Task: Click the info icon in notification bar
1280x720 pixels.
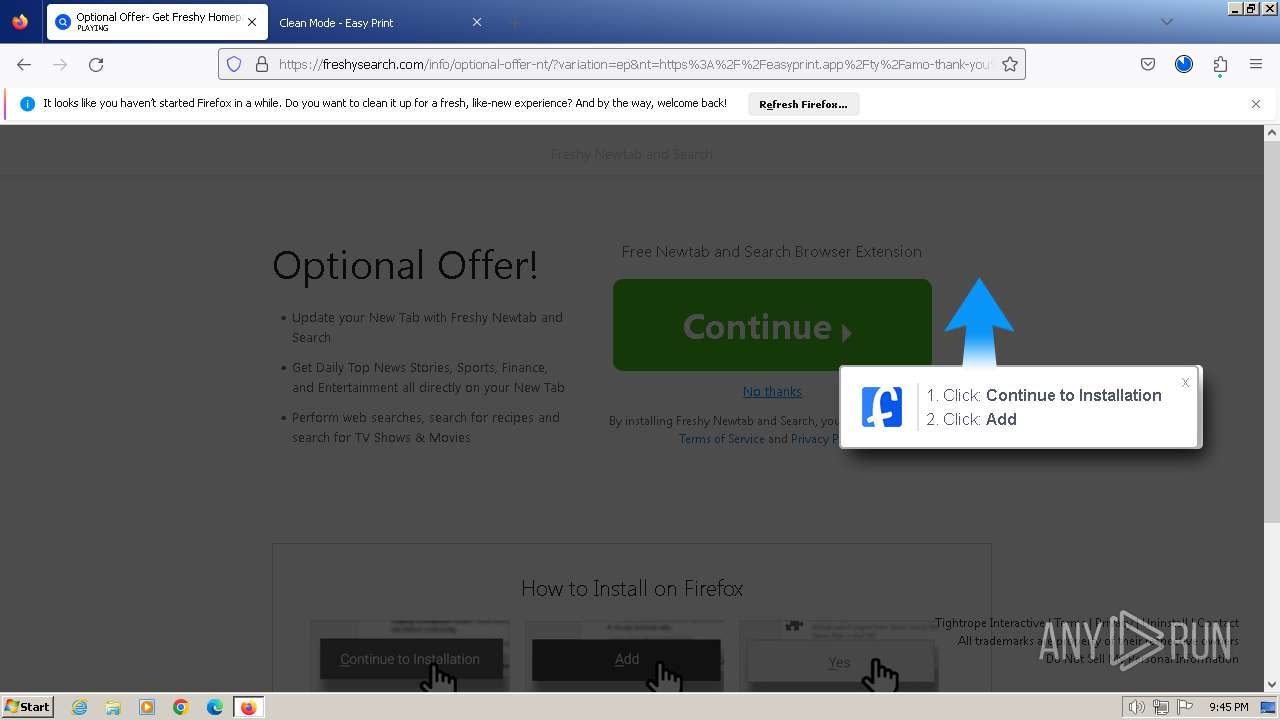Action: tap(27, 104)
